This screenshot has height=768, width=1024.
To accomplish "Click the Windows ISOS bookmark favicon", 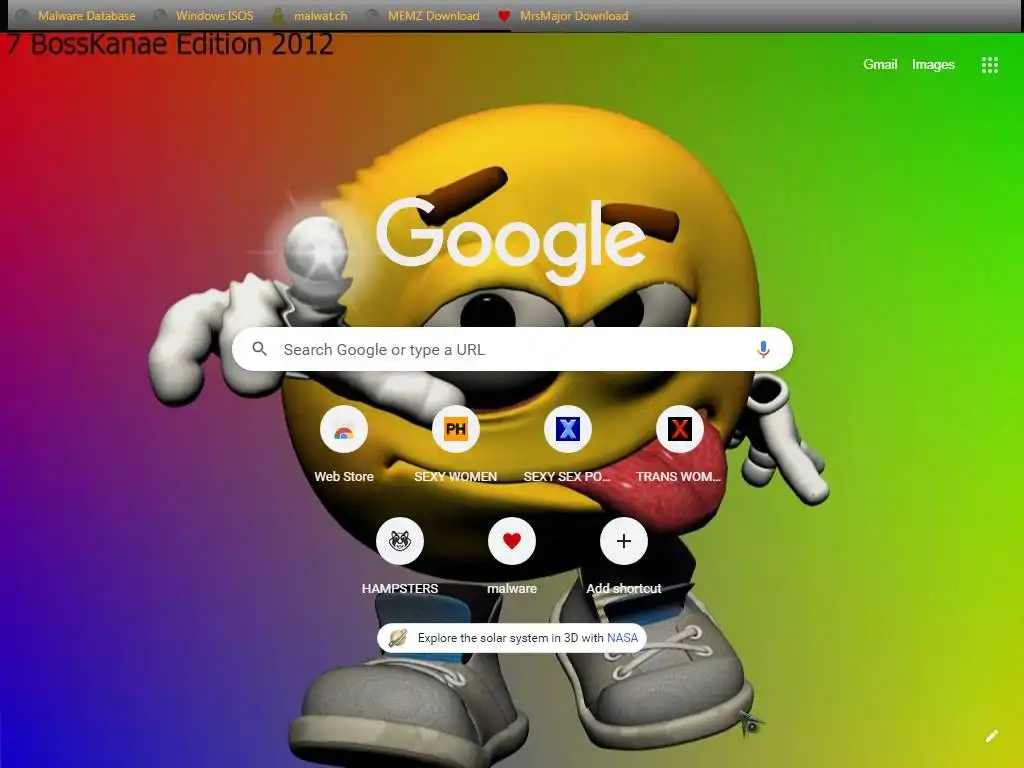I will pyautogui.click(x=159, y=16).
